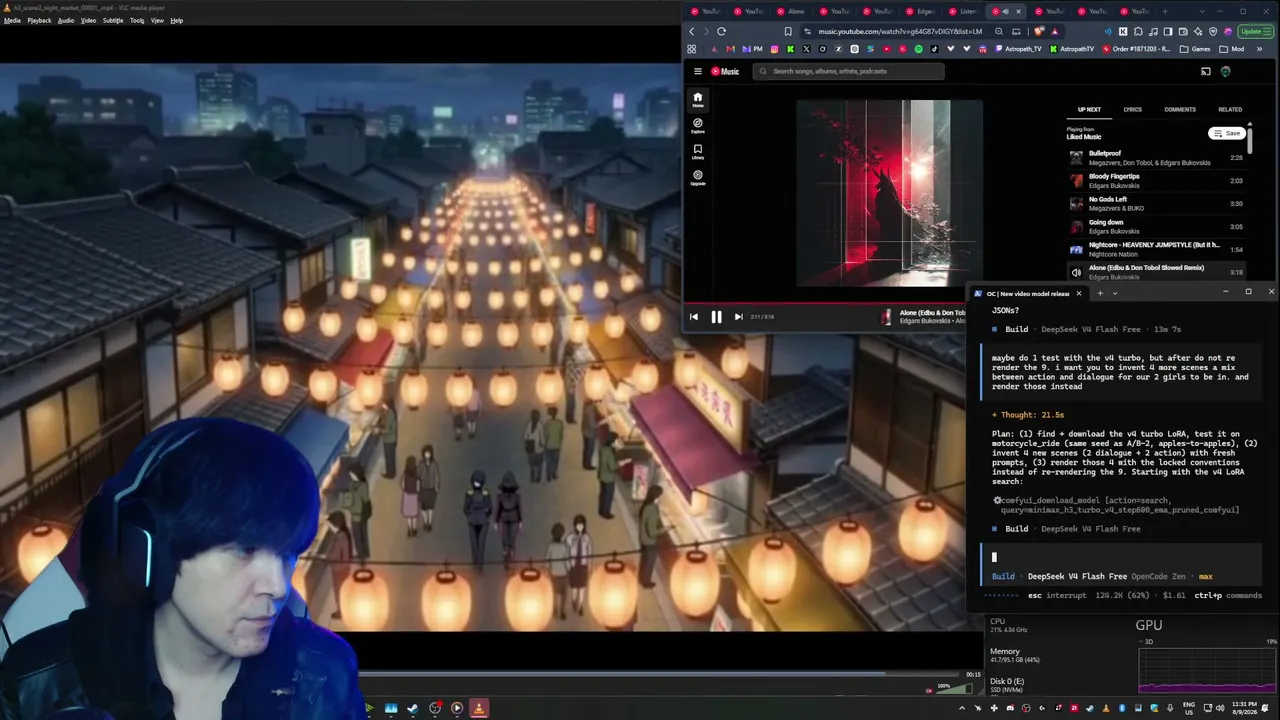Open Steam from the Windows taskbar
This screenshot has width=1280, height=720.
(x=413, y=708)
